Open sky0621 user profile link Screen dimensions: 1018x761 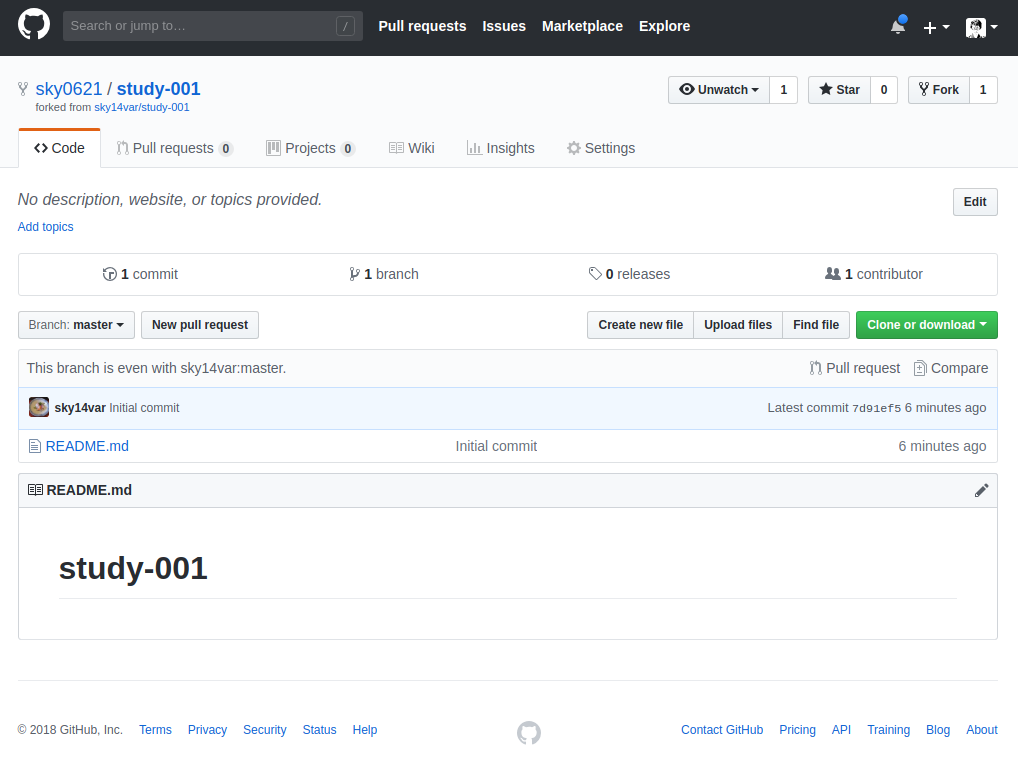coord(69,89)
